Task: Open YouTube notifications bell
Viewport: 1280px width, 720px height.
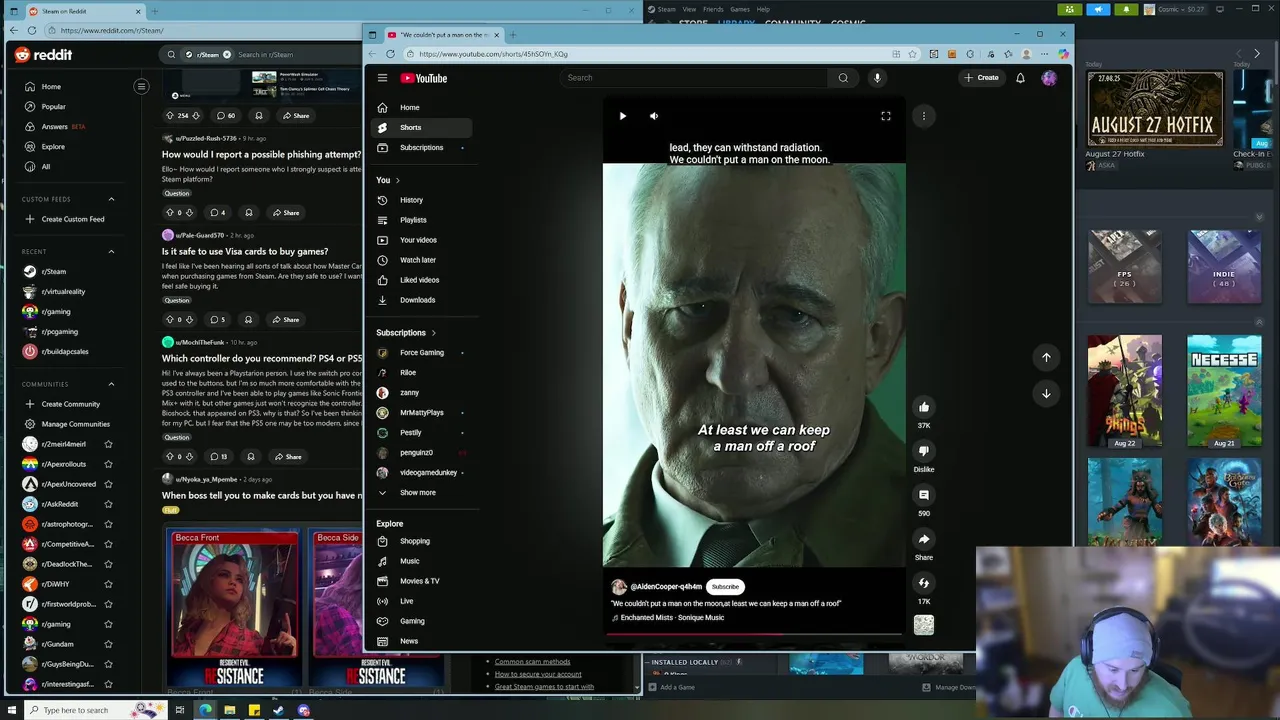Action: pyautogui.click(x=1020, y=78)
